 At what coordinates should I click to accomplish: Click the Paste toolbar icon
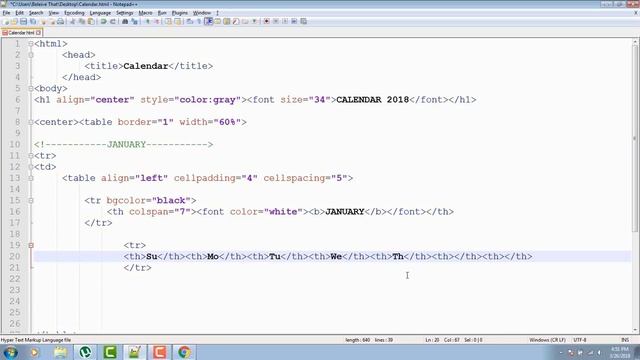click(x=91, y=21)
